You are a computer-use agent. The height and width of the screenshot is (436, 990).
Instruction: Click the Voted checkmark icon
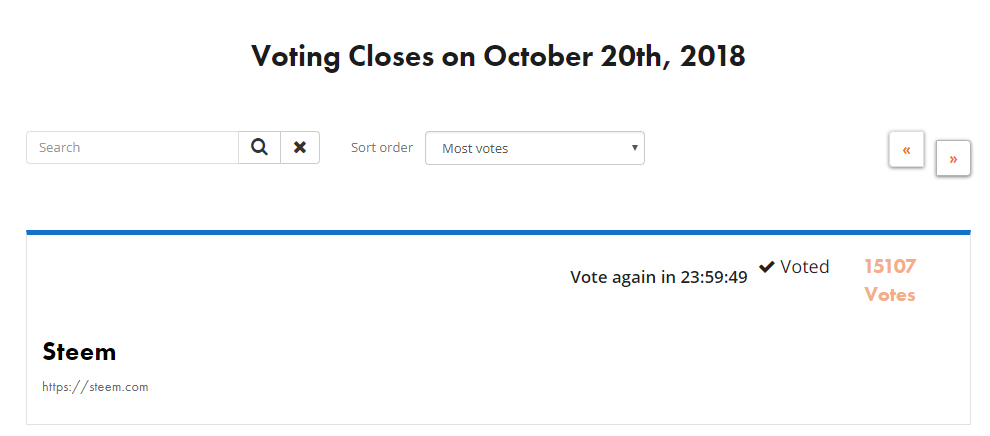coord(767,267)
